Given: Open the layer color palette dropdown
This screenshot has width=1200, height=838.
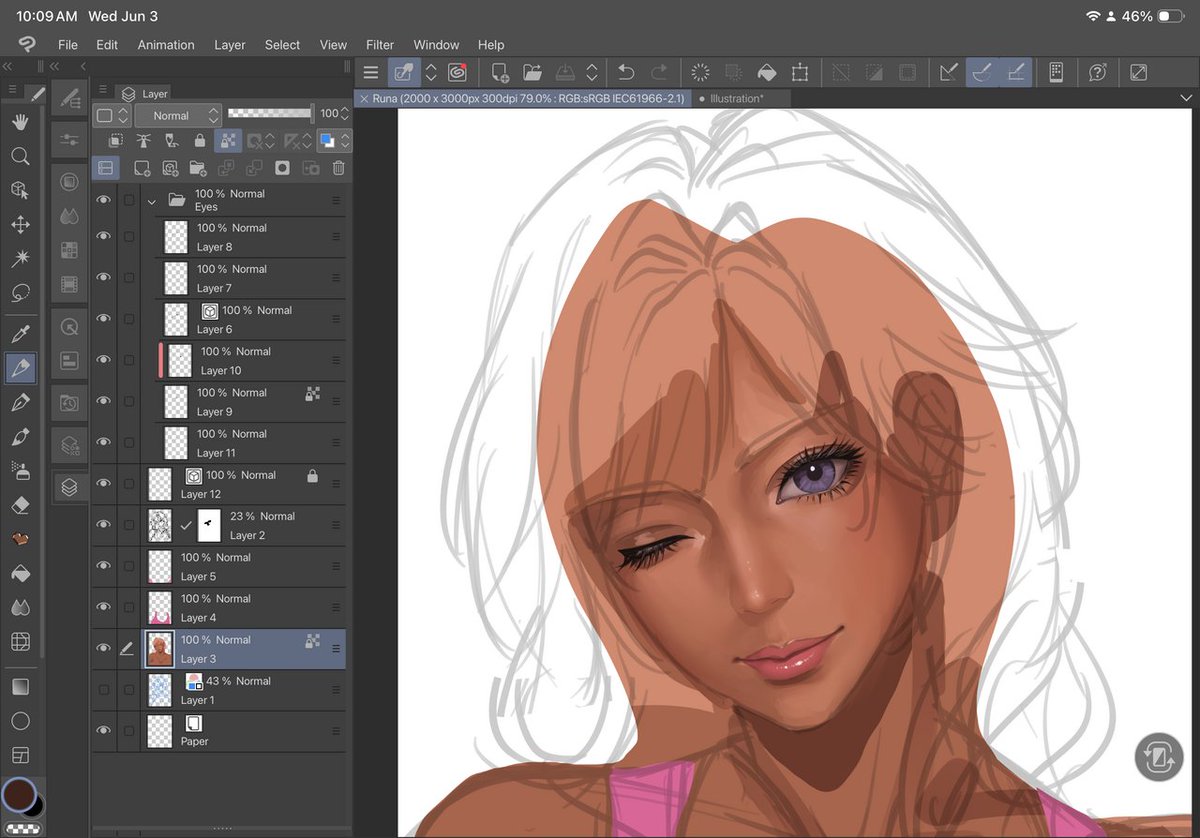Looking at the screenshot, I should [x=112, y=115].
